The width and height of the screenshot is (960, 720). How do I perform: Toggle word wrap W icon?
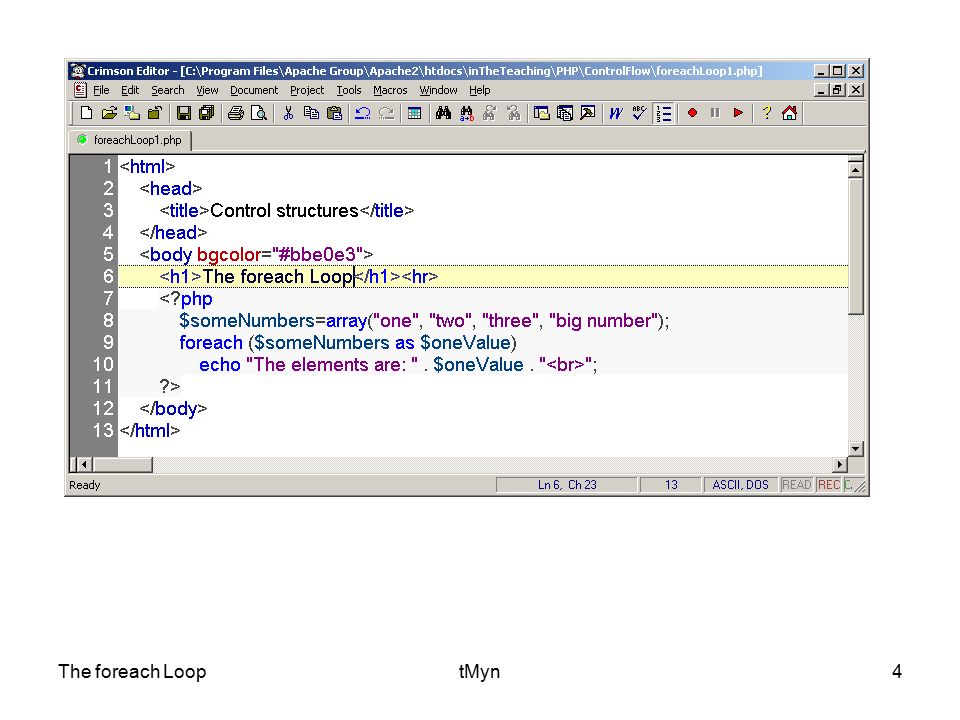[x=616, y=113]
